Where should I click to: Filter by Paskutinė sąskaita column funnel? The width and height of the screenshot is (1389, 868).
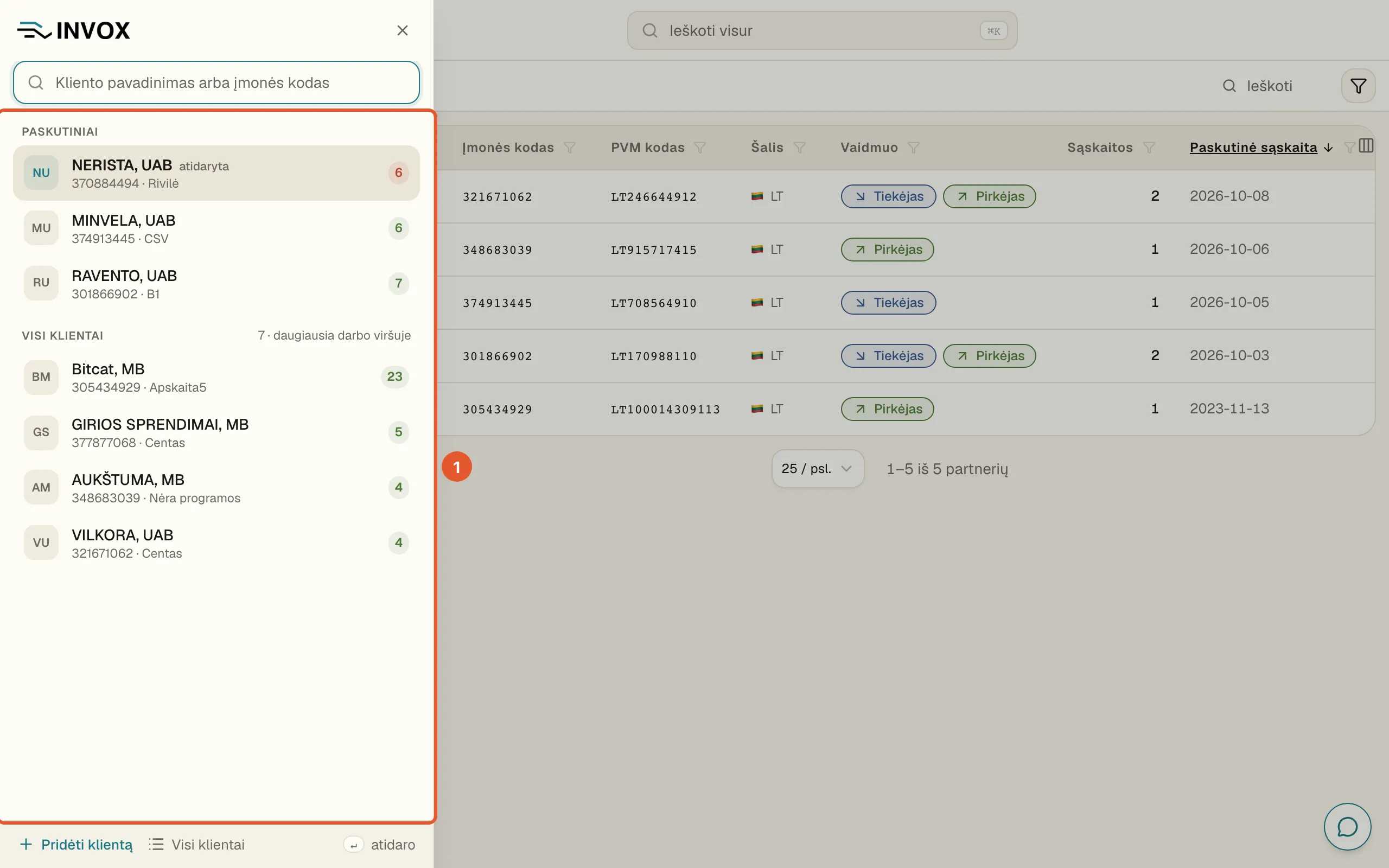coord(1349,148)
